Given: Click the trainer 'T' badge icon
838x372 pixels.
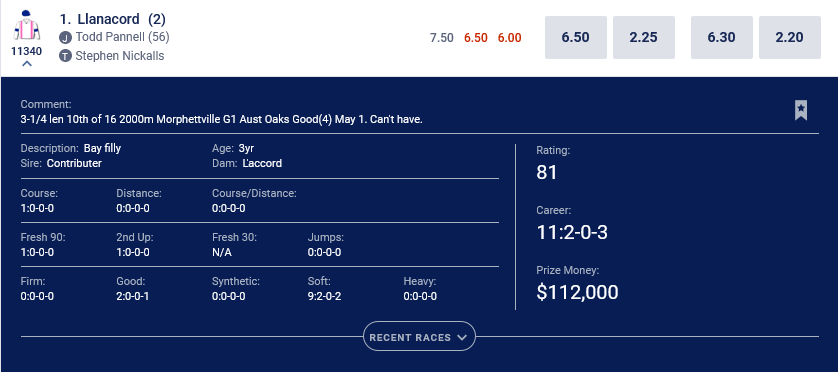Looking at the screenshot, I should [65, 56].
